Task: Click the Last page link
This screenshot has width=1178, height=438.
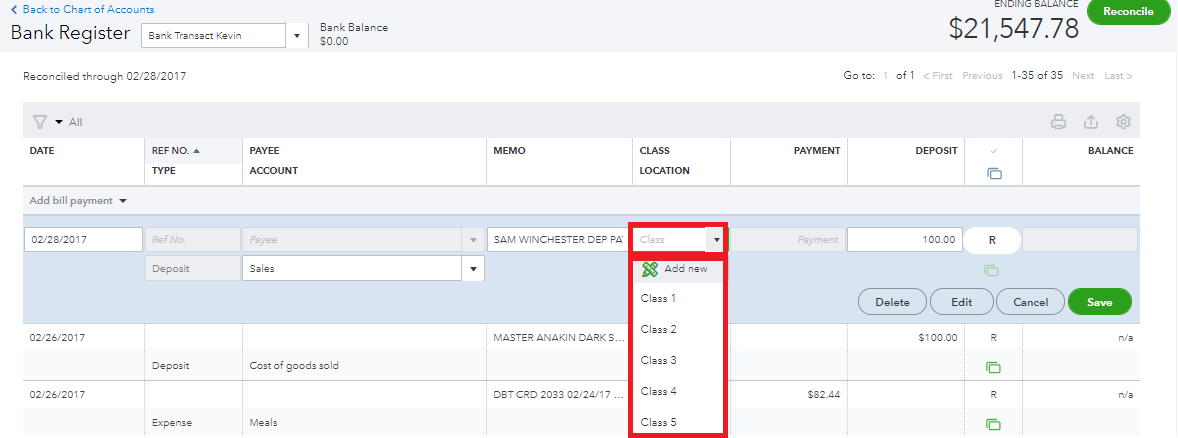Action: [x=1118, y=76]
